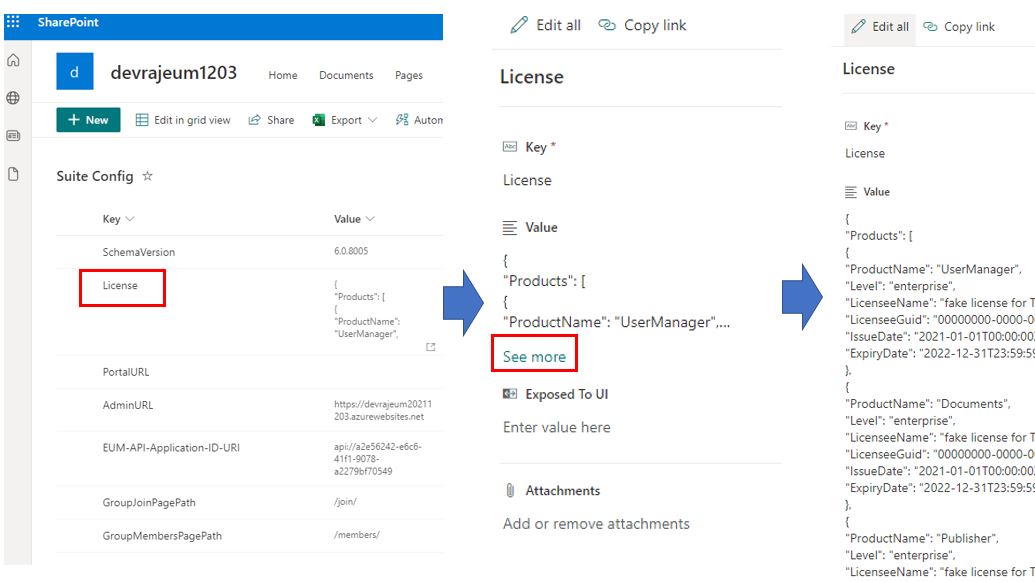Click the /members/ value cell
The width and height of the screenshot is (1035, 582).
(356, 535)
